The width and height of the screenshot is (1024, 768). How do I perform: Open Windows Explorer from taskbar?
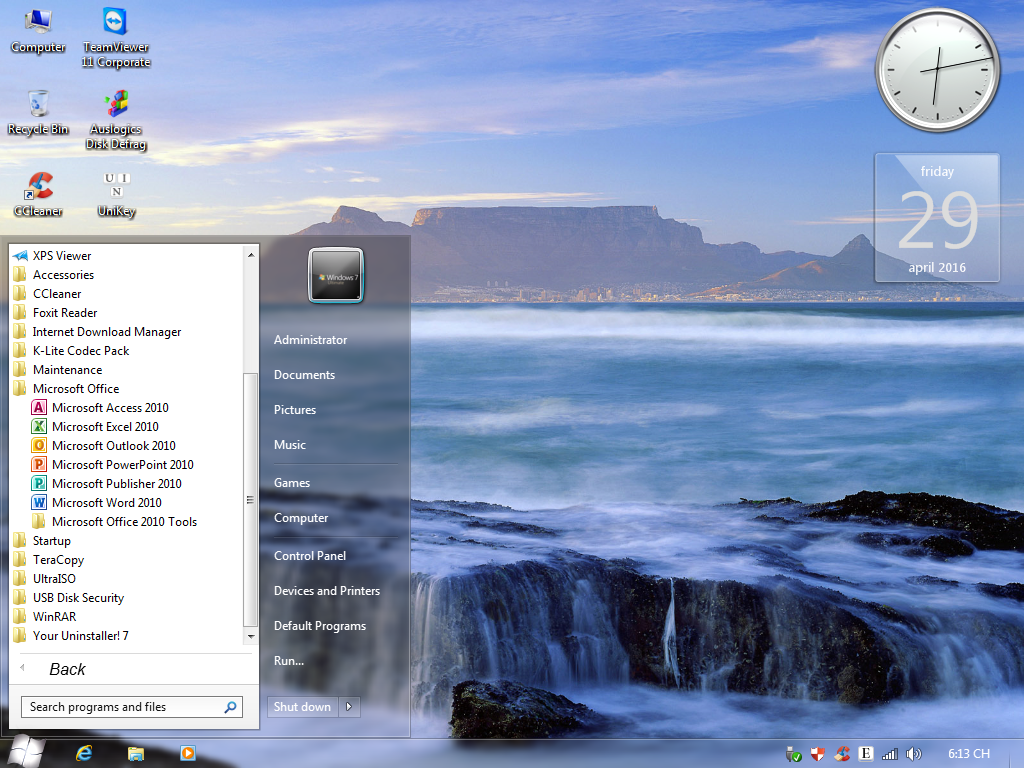pyautogui.click(x=135, y=753)
